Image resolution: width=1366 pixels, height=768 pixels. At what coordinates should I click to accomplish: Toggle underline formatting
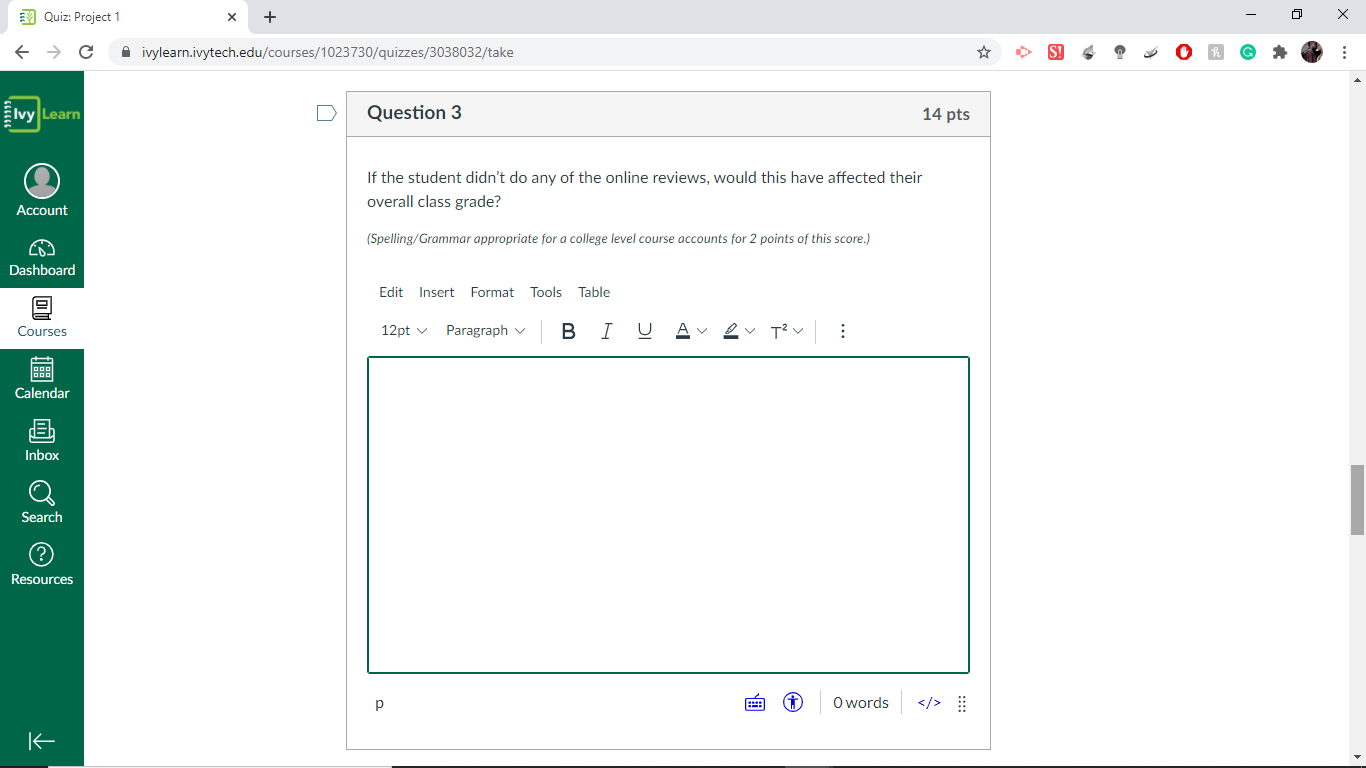644,330
